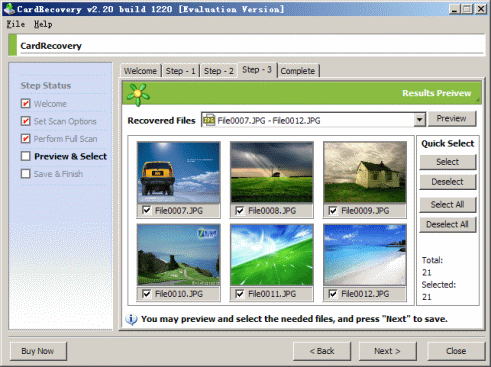
Task: Click the Preview & Select status checkbox
Action: click(x=26, y=156)
